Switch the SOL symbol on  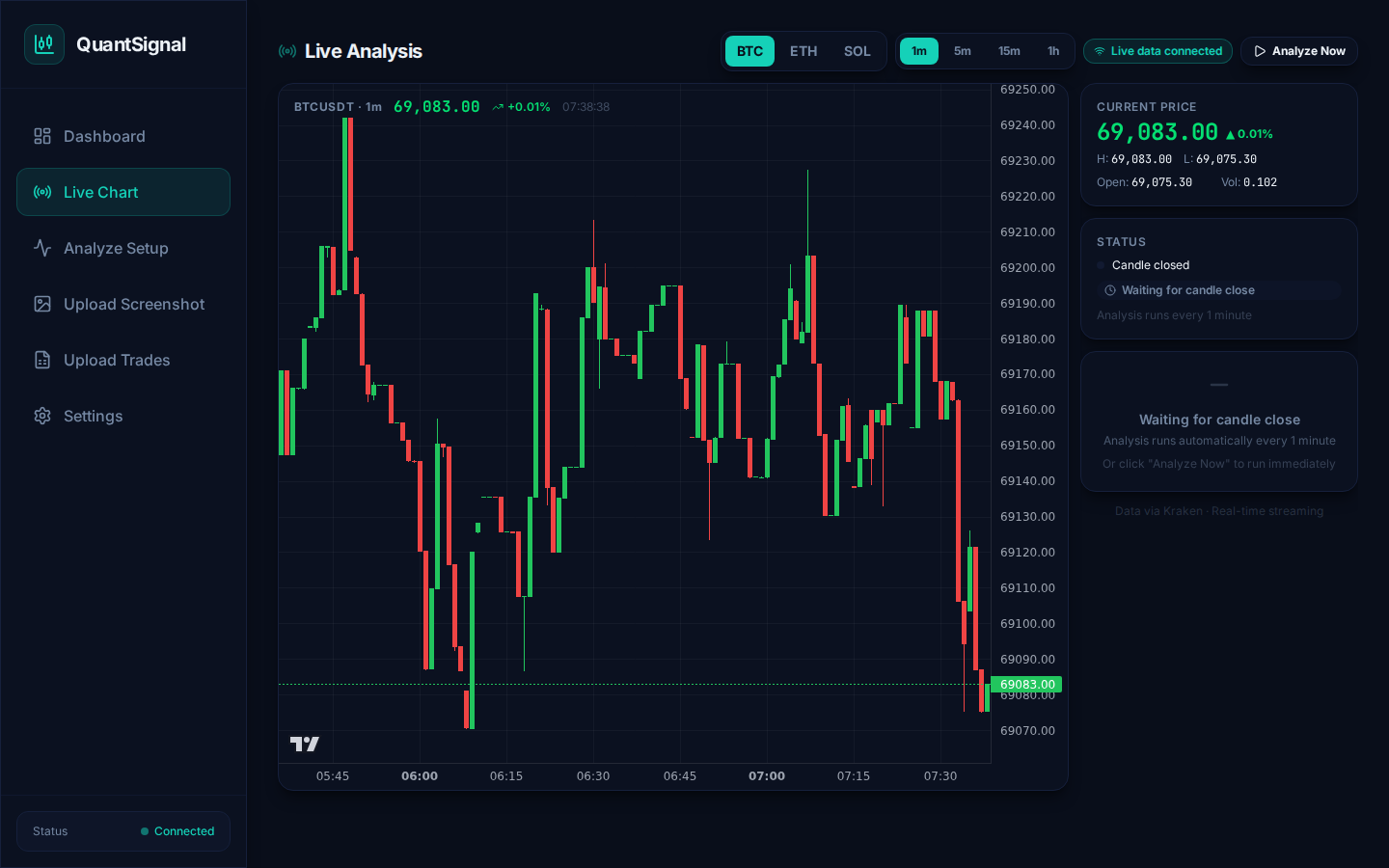tap(857, 51)
